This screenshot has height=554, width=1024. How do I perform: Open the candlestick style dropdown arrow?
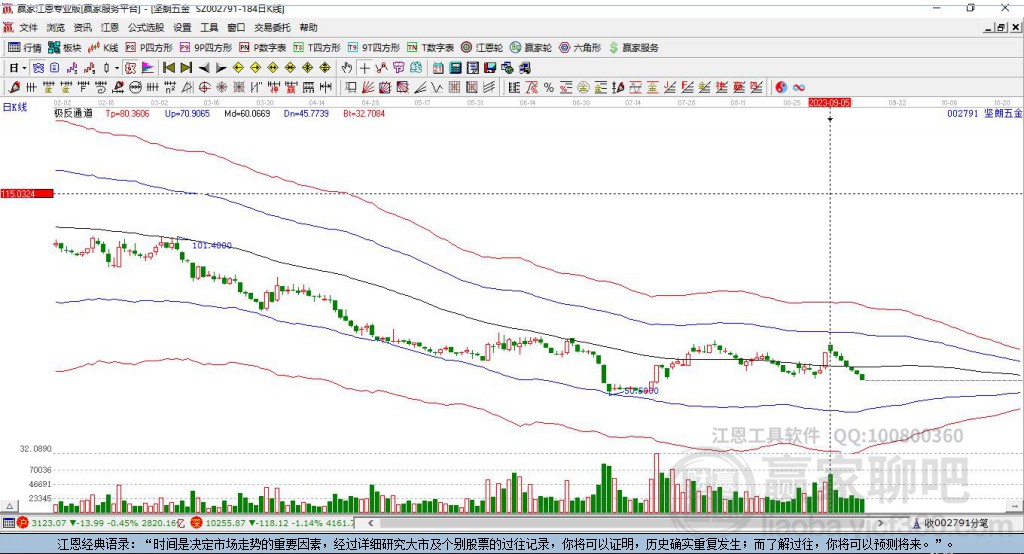coord(117,67)
